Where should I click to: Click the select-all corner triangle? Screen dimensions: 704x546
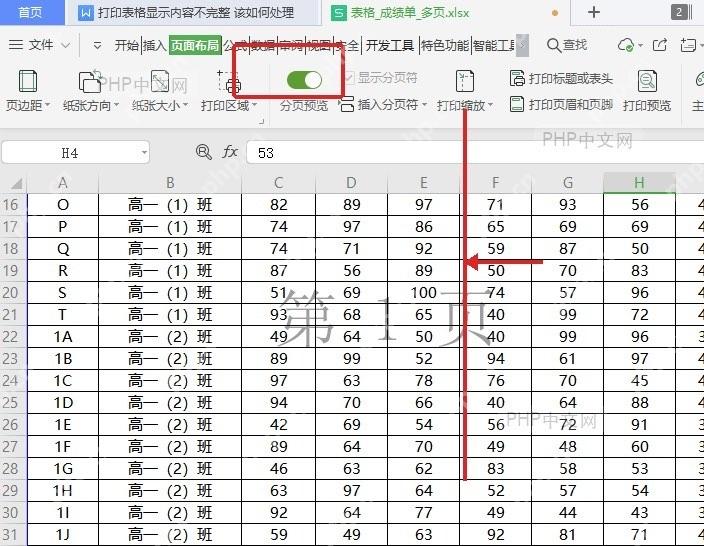(17, 183)
